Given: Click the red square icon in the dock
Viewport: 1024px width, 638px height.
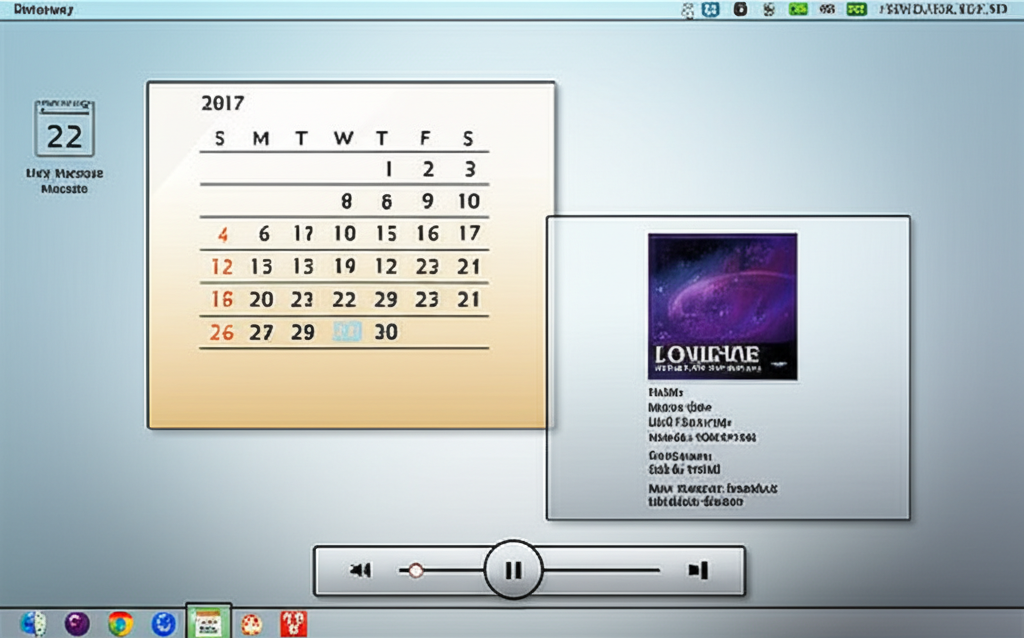Looking at the screenshot, I should [x=293, y=624].
